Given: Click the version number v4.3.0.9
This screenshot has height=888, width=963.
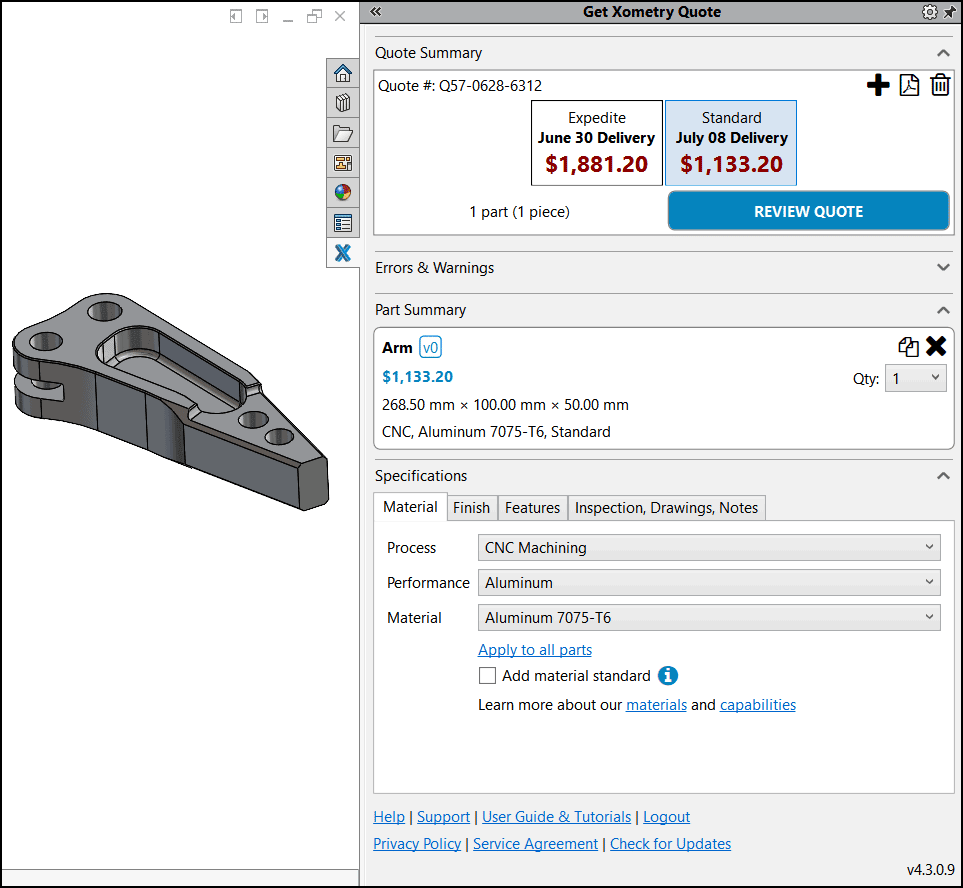Looking at the screenshot, I should [x=930, y=870].
